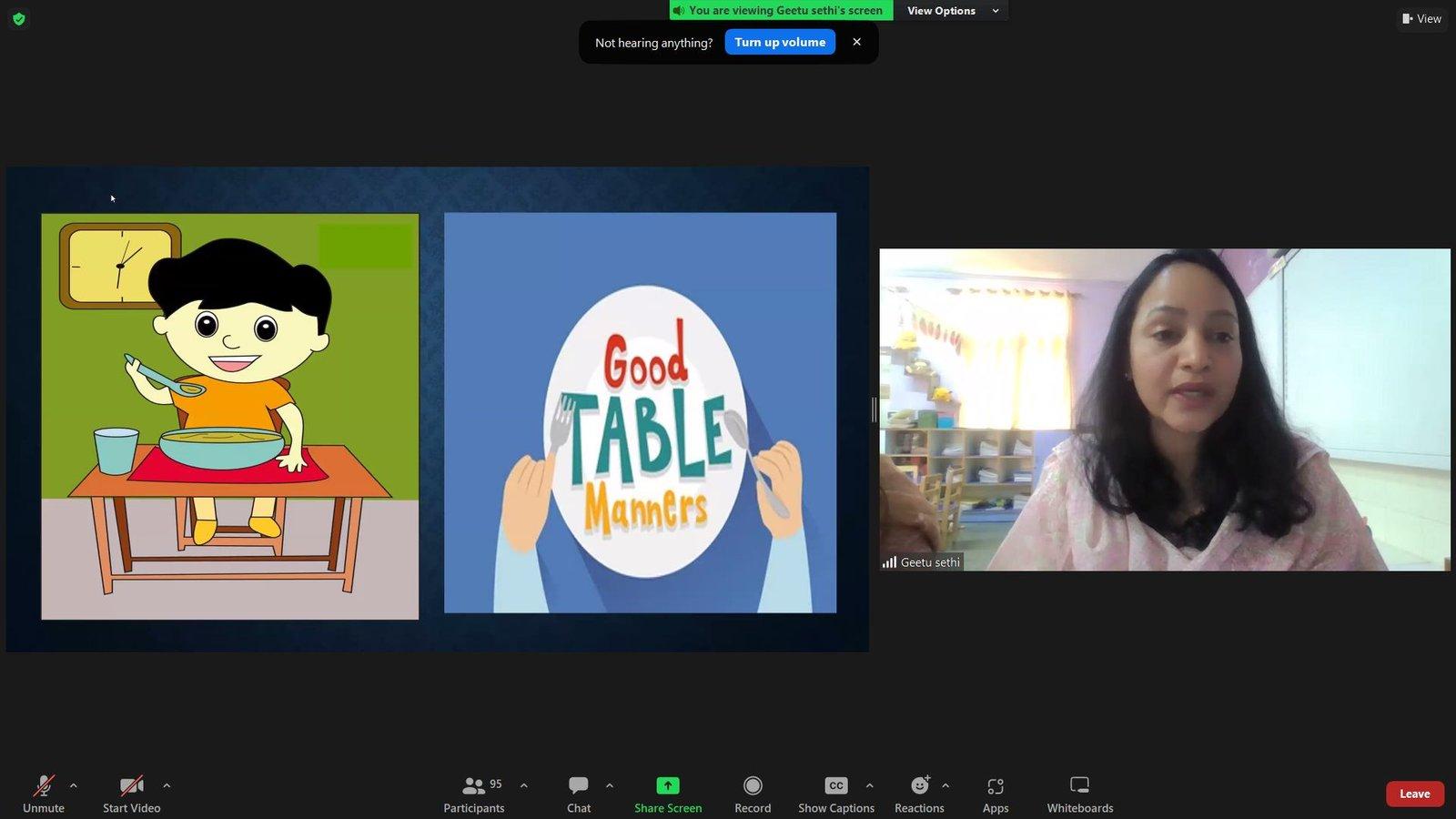Click the cartoon boy eating slide image
The width and height of the screenshot is (1456, 819).
(x=230, y=417)
